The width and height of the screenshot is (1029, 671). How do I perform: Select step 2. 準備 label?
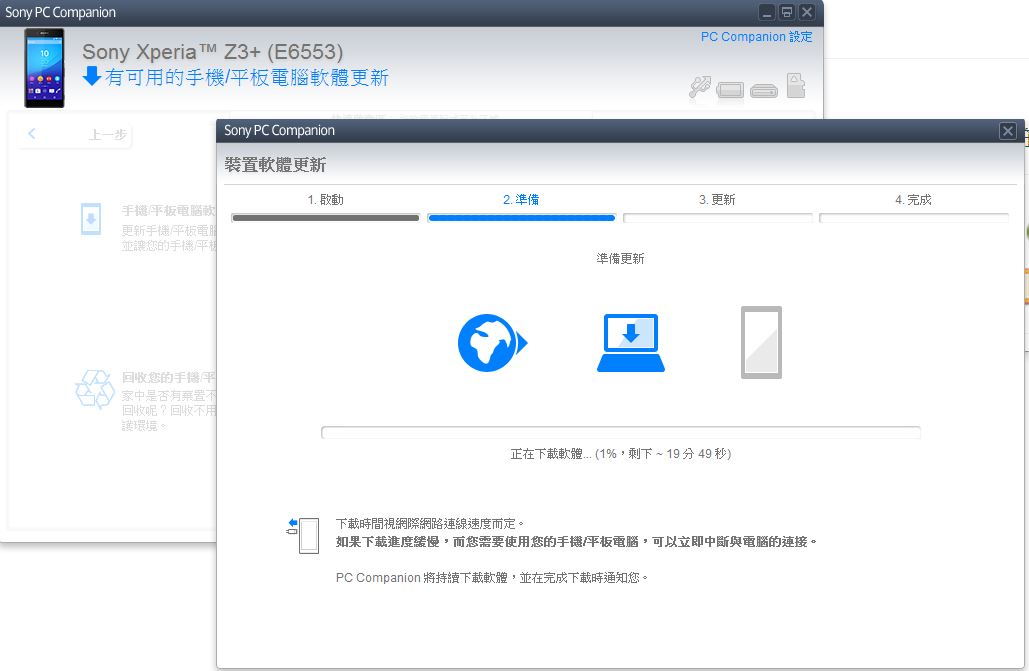point(521,200)
